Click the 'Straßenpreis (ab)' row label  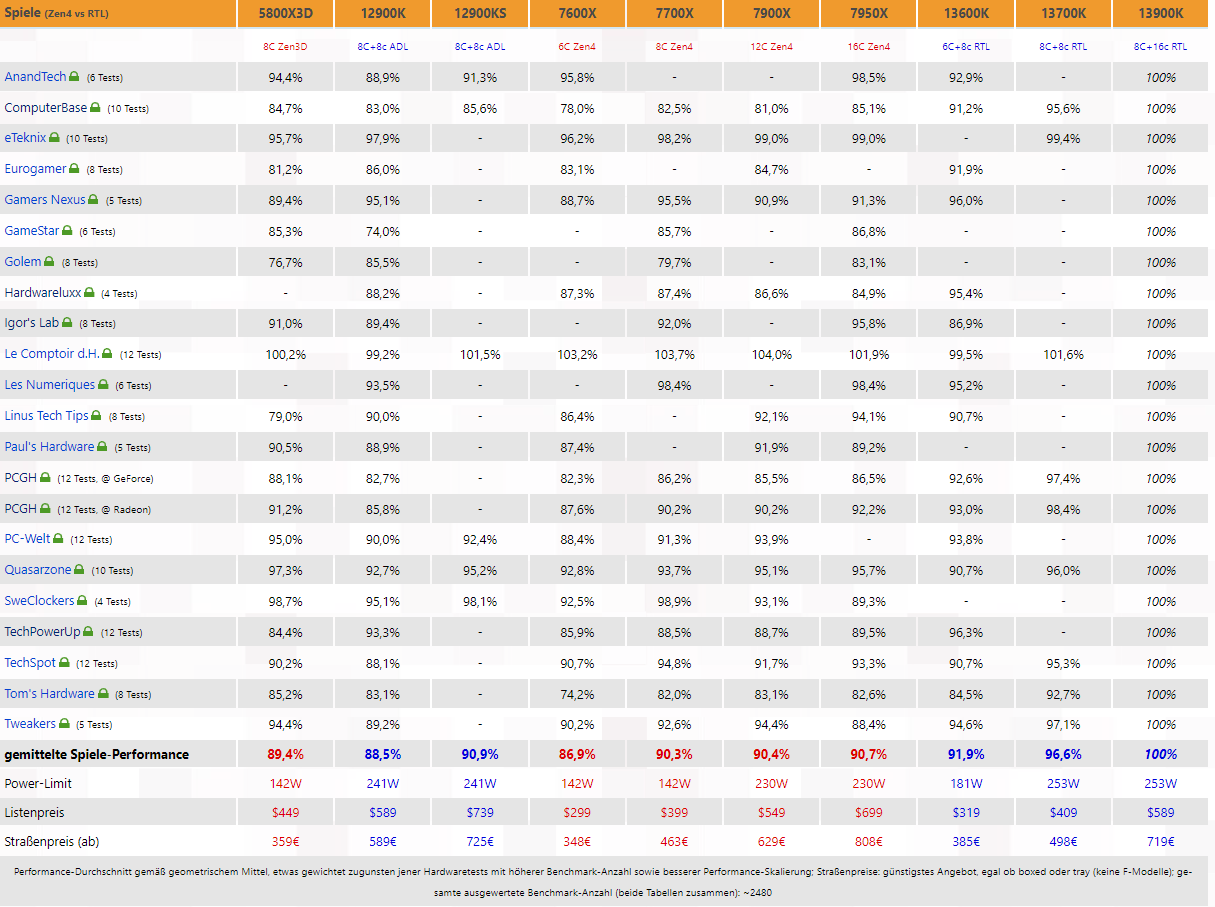(52, 842)
